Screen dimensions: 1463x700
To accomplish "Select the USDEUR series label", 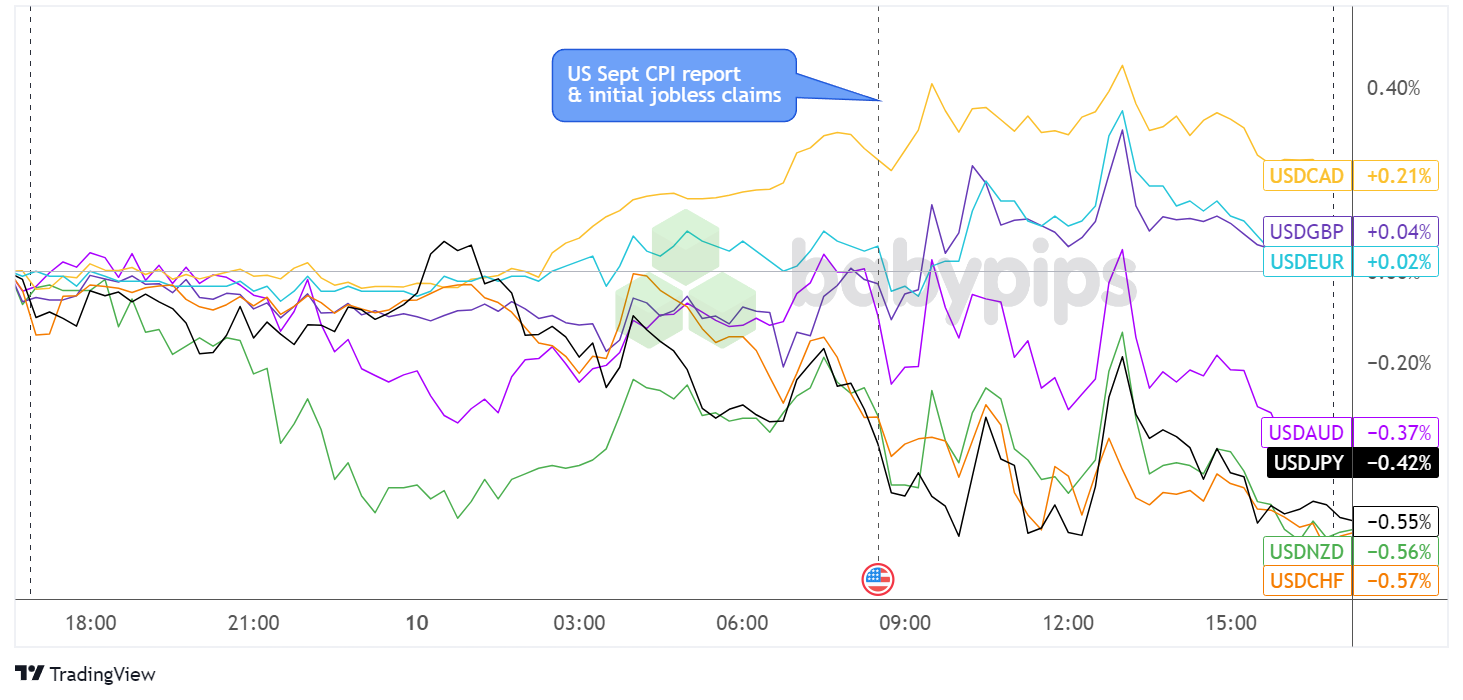I will pyautogui.click(x=1307, y=262).
